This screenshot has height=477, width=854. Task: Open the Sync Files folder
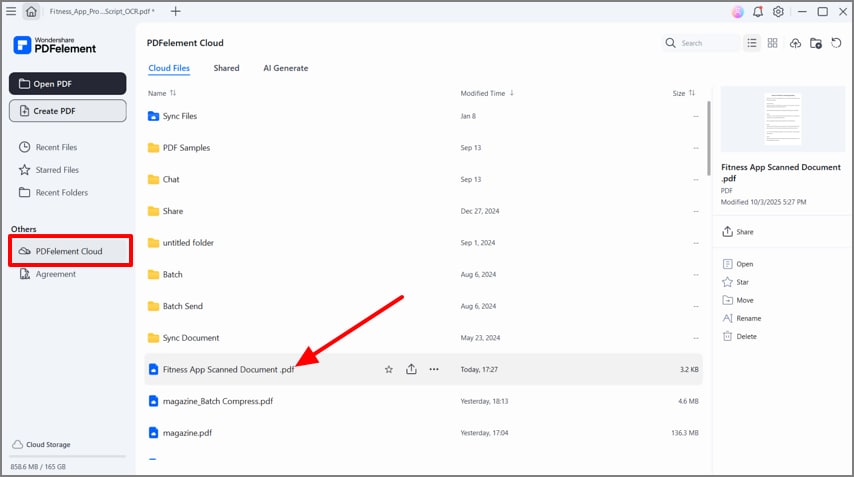pos(423,116)
